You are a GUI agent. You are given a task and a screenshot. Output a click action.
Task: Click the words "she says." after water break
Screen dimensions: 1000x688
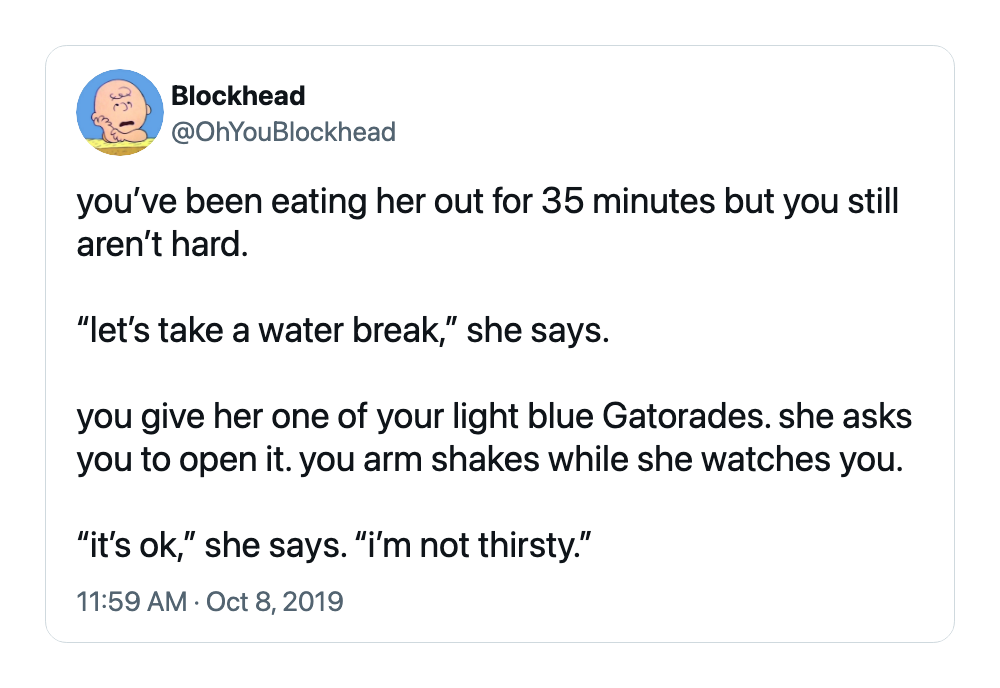click(x=538, y=330)
